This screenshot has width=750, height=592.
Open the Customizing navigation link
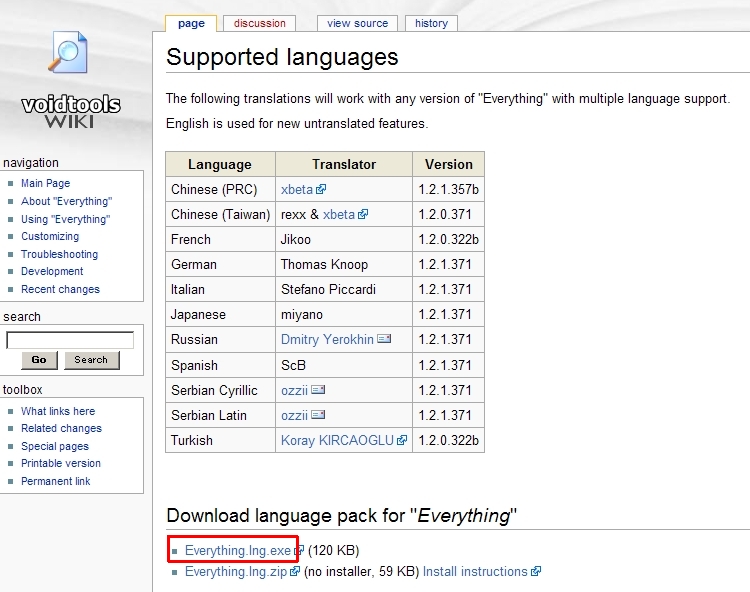pyautogui.click(x=50, y=236)
